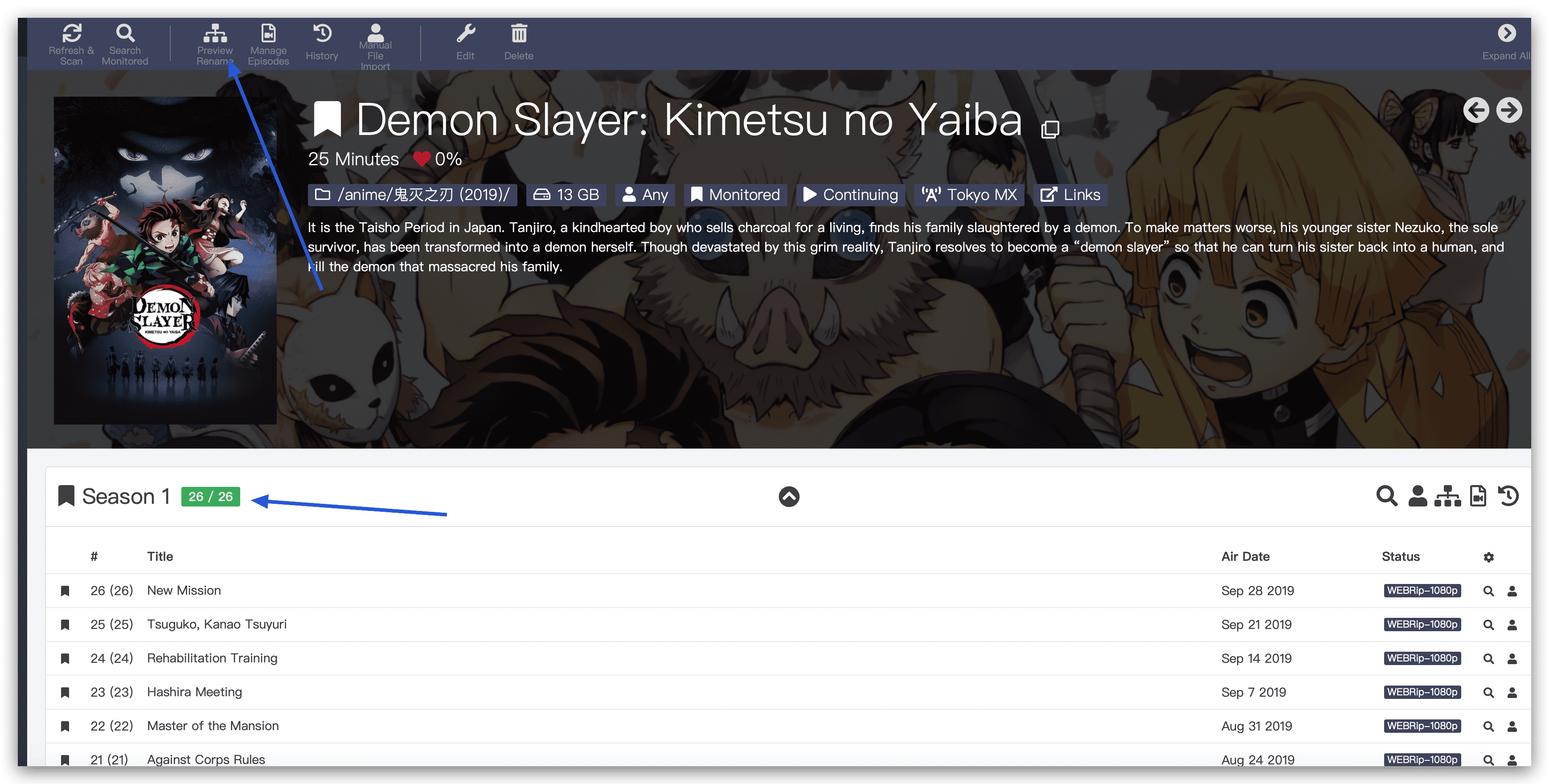Viewport: 1549px width, 784px height.
Task: Open episode title New Mission
Action: [x=184, y=590]
